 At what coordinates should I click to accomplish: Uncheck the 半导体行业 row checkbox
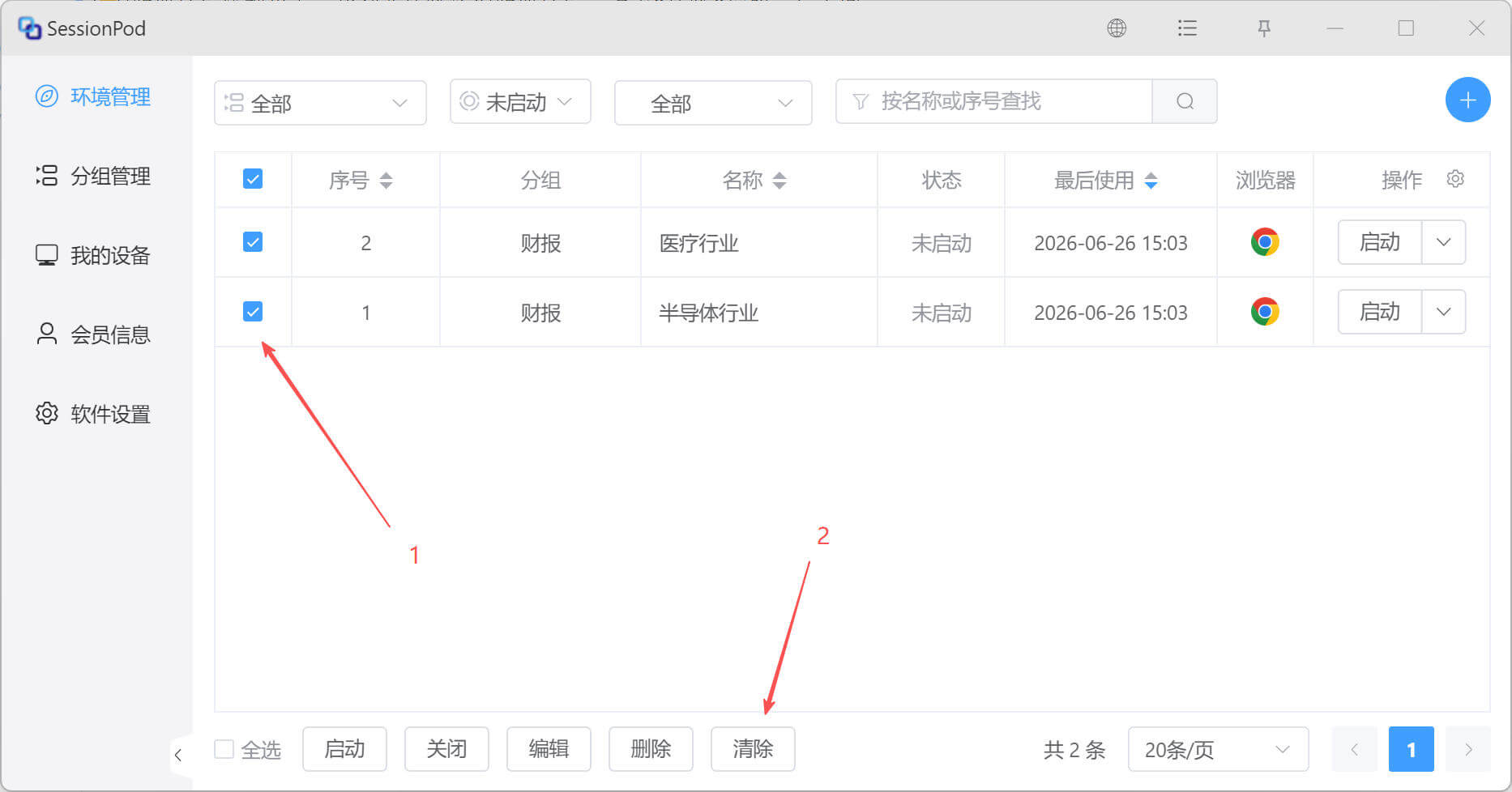(253, 312)
